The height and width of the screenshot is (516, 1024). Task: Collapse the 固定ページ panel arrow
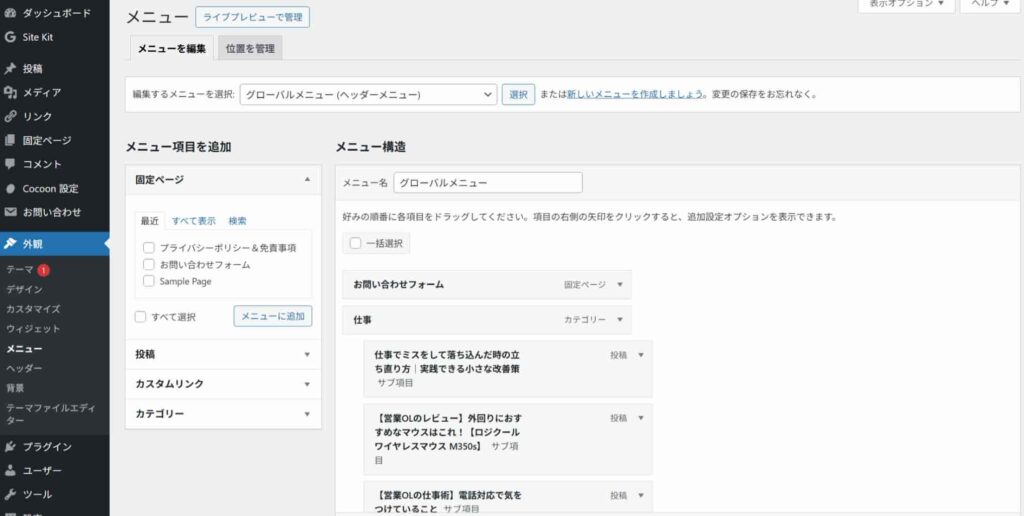pyautogui.click(x=307, y=179)
